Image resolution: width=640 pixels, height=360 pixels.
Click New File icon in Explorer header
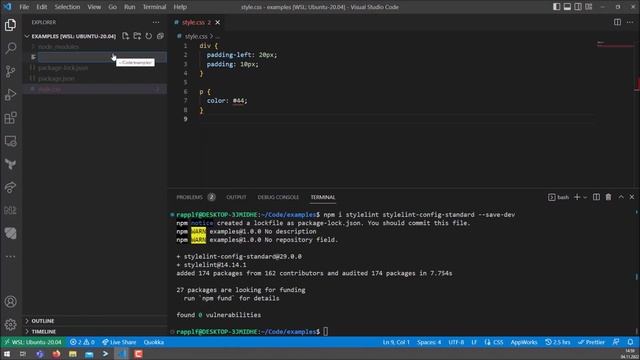126,36
